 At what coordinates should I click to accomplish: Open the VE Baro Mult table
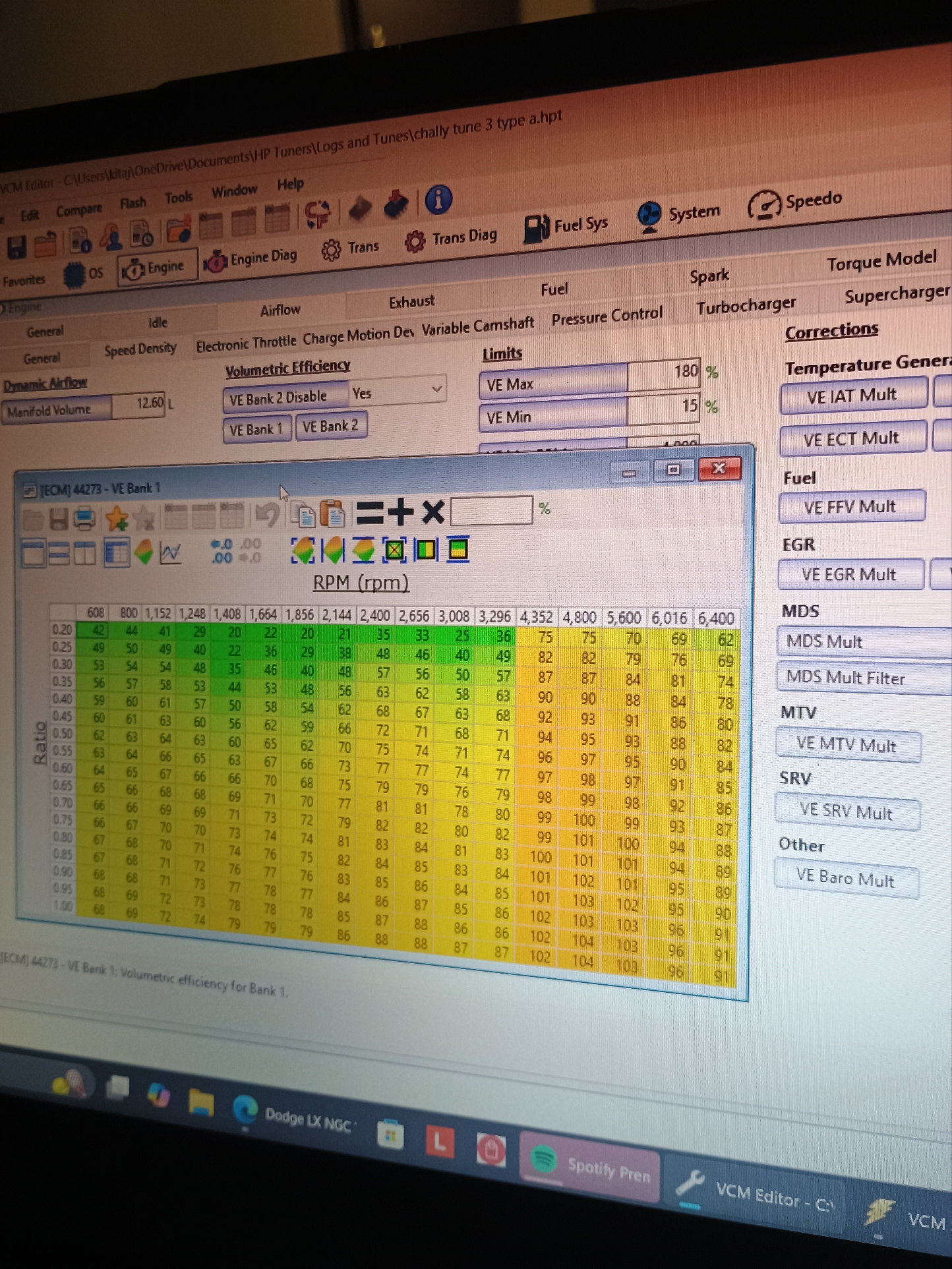pyautogui.click(x=846, y=878)
